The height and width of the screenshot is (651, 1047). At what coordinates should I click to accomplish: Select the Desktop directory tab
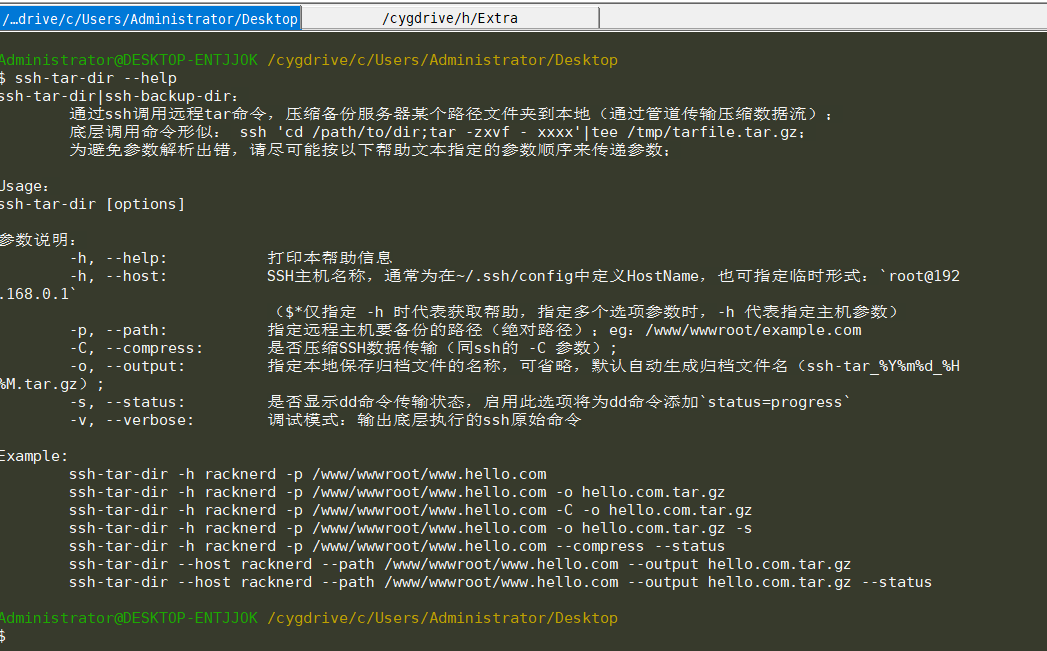click(x=150, y=17)
